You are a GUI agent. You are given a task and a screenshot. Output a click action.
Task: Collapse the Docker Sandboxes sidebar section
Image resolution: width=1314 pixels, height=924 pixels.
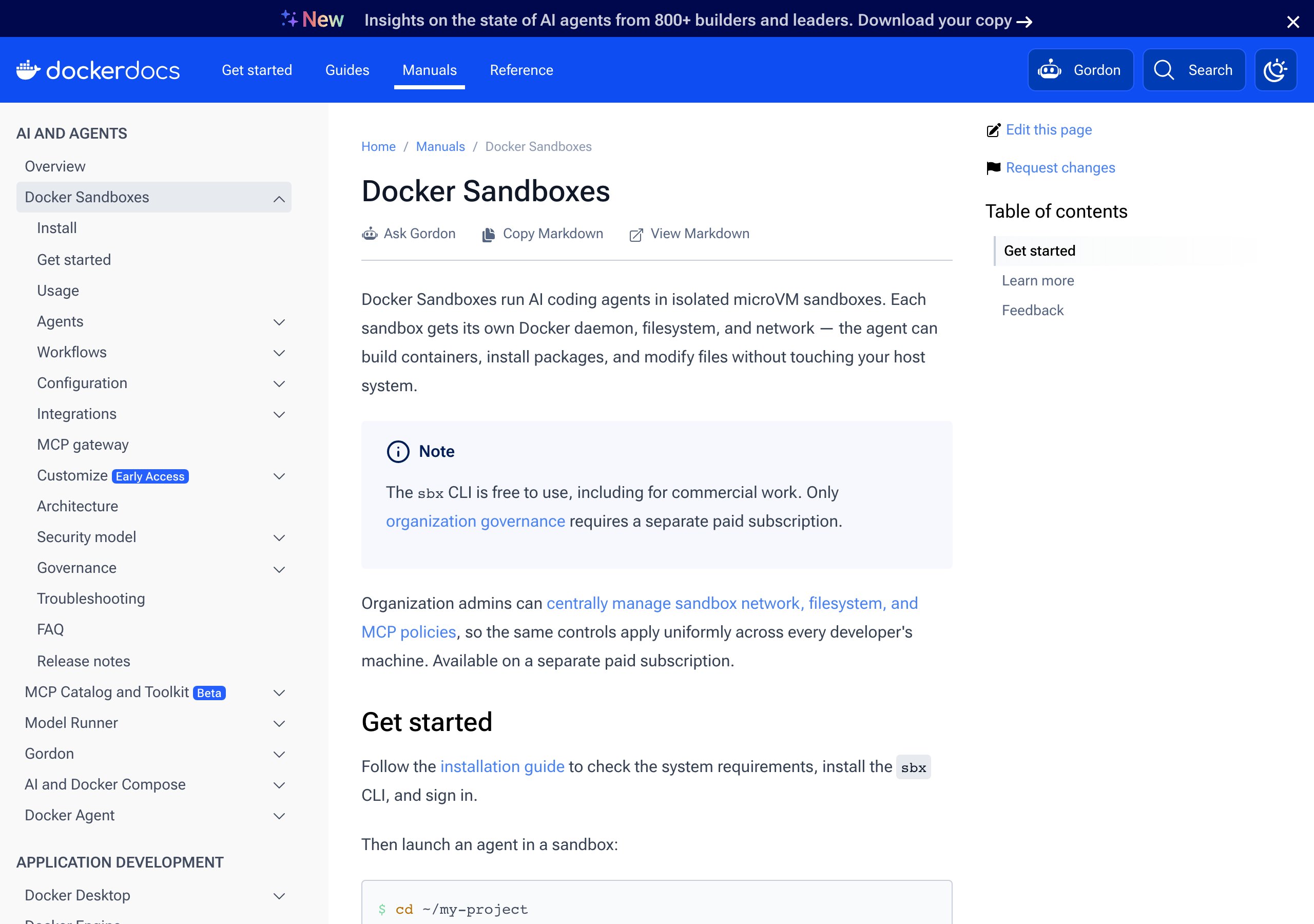coord(279,199)
